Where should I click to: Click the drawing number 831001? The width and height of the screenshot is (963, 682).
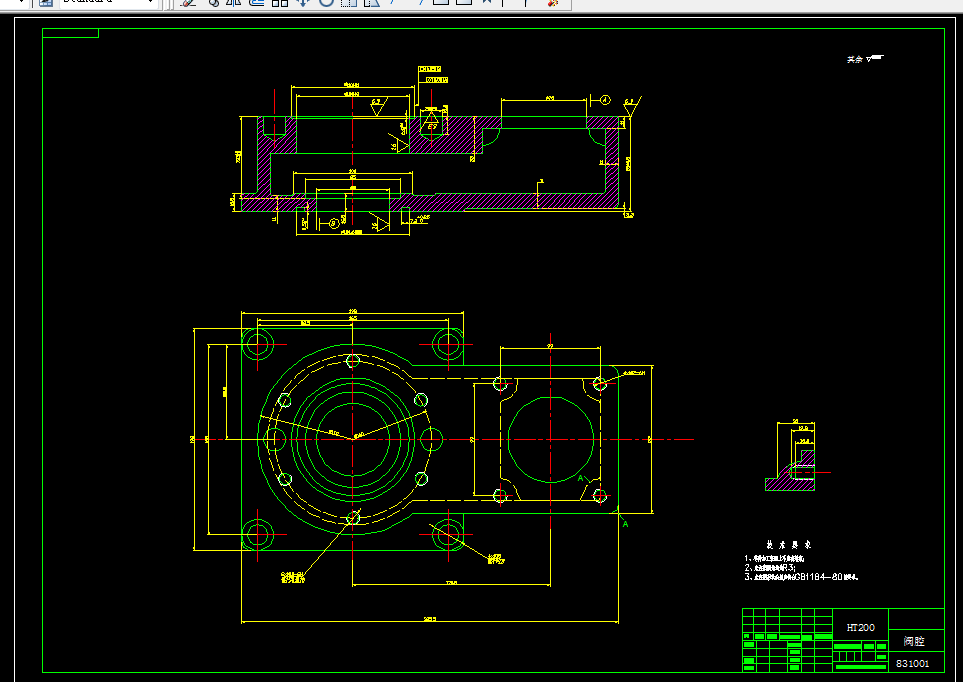point(912,664)
